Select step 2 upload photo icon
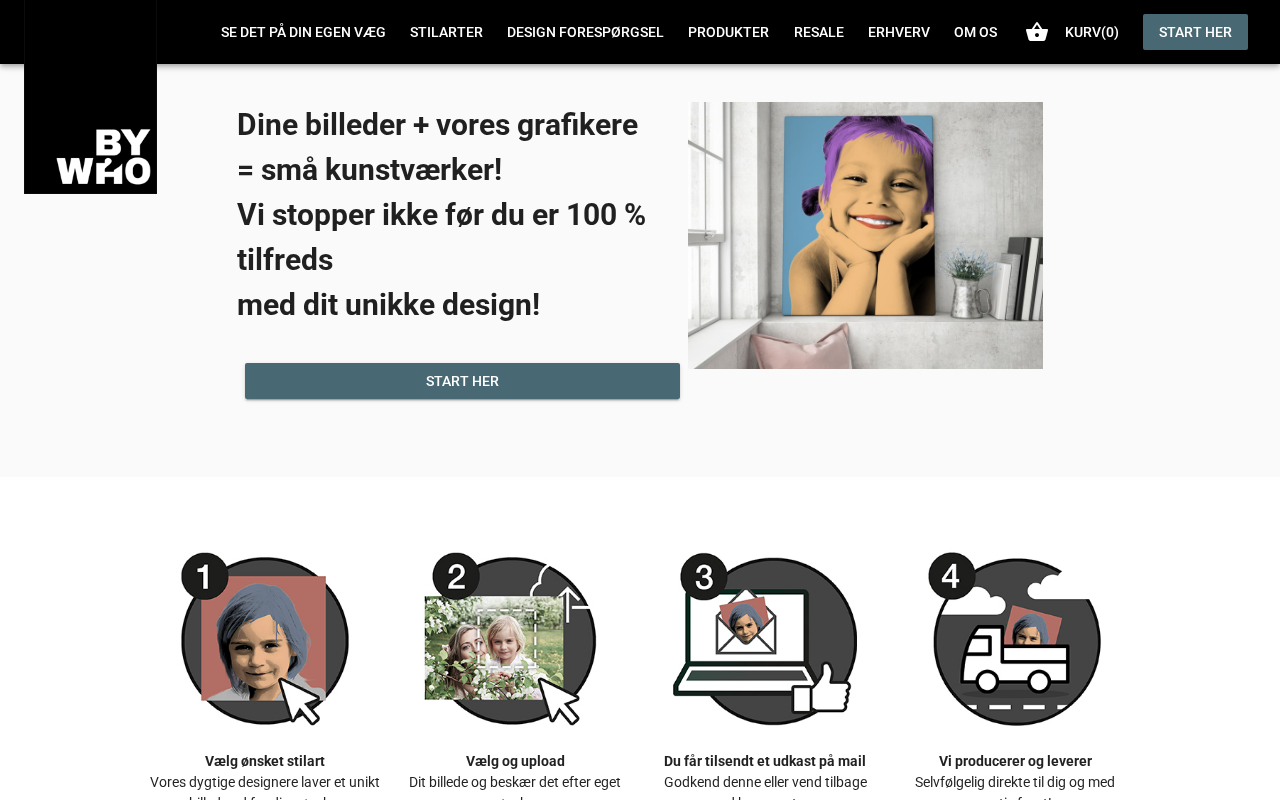Screen dimensions: 1280x800 tap(510, 639)
